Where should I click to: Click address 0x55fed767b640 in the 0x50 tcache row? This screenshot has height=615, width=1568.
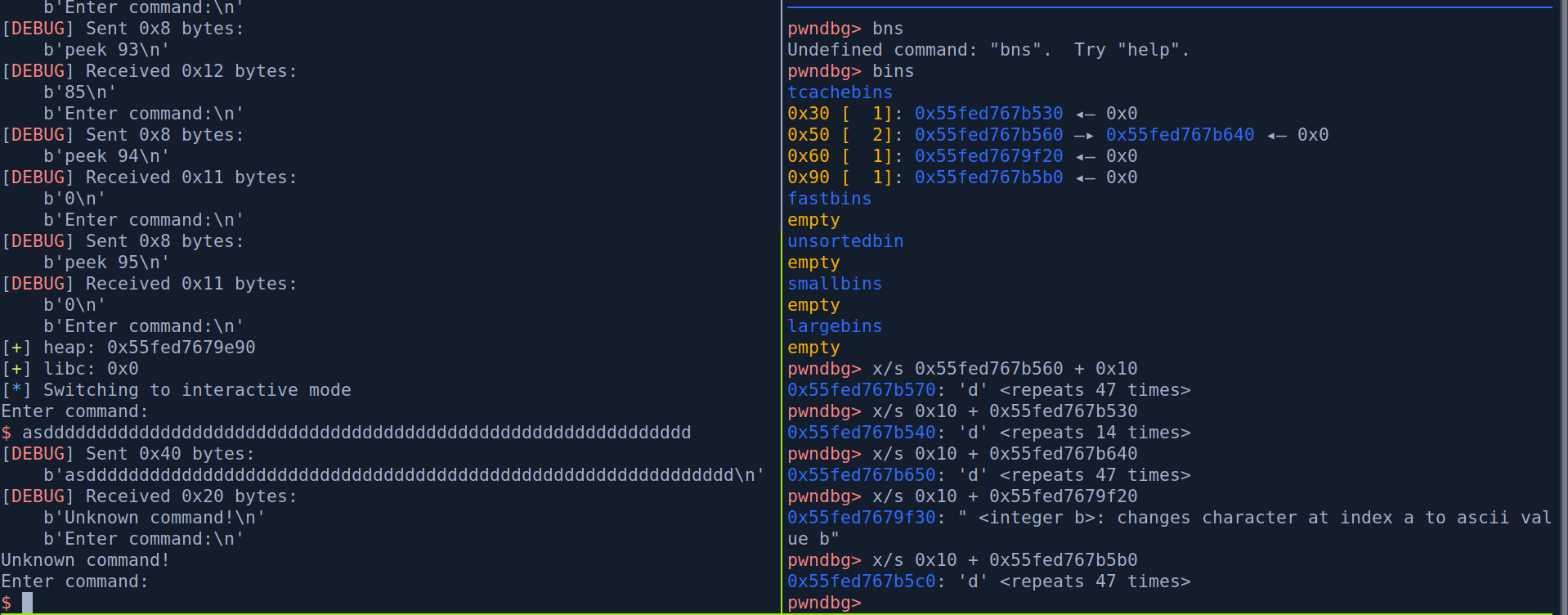pyautogui.click(x=1180, y=135)
